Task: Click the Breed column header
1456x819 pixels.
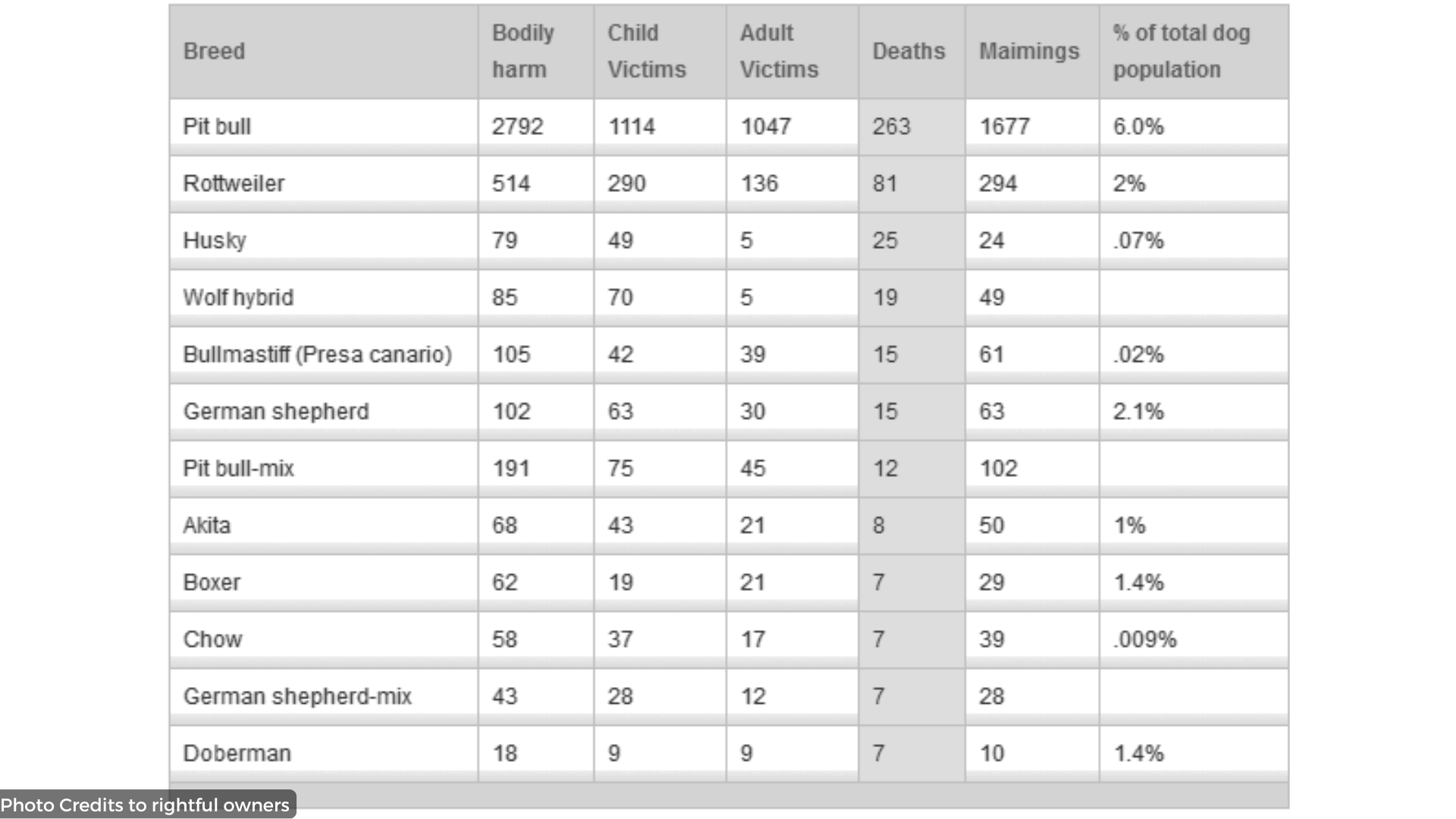Action: click(x=324, y=52)
